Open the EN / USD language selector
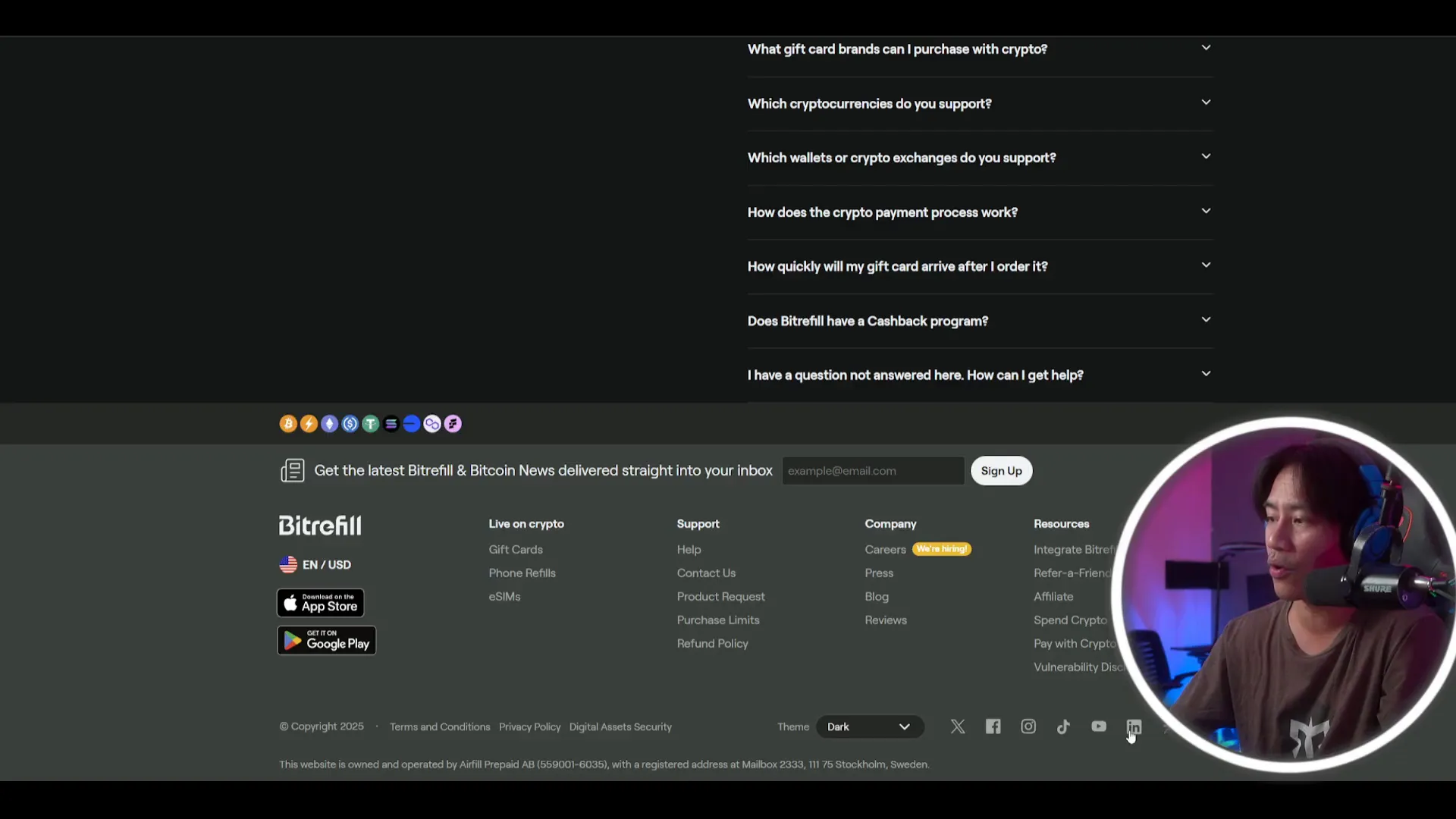The image size is (1456, 819). [x=315, y=565]
